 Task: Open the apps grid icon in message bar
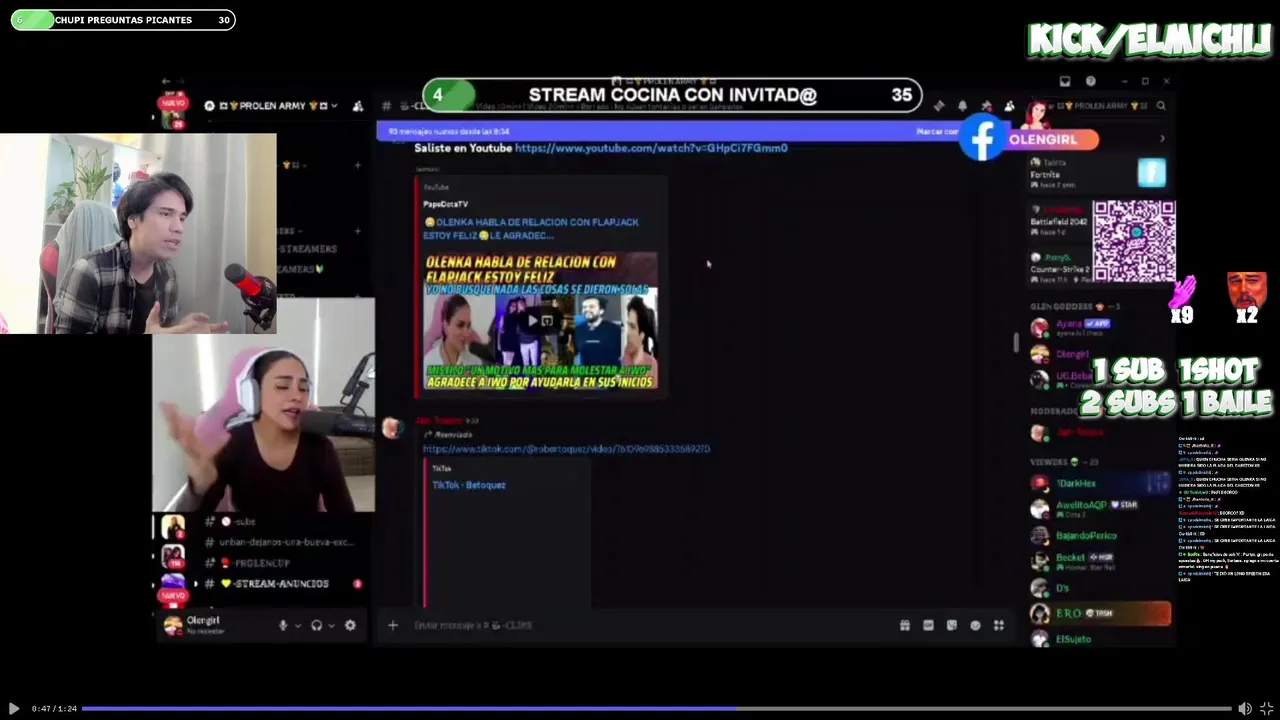998,625
